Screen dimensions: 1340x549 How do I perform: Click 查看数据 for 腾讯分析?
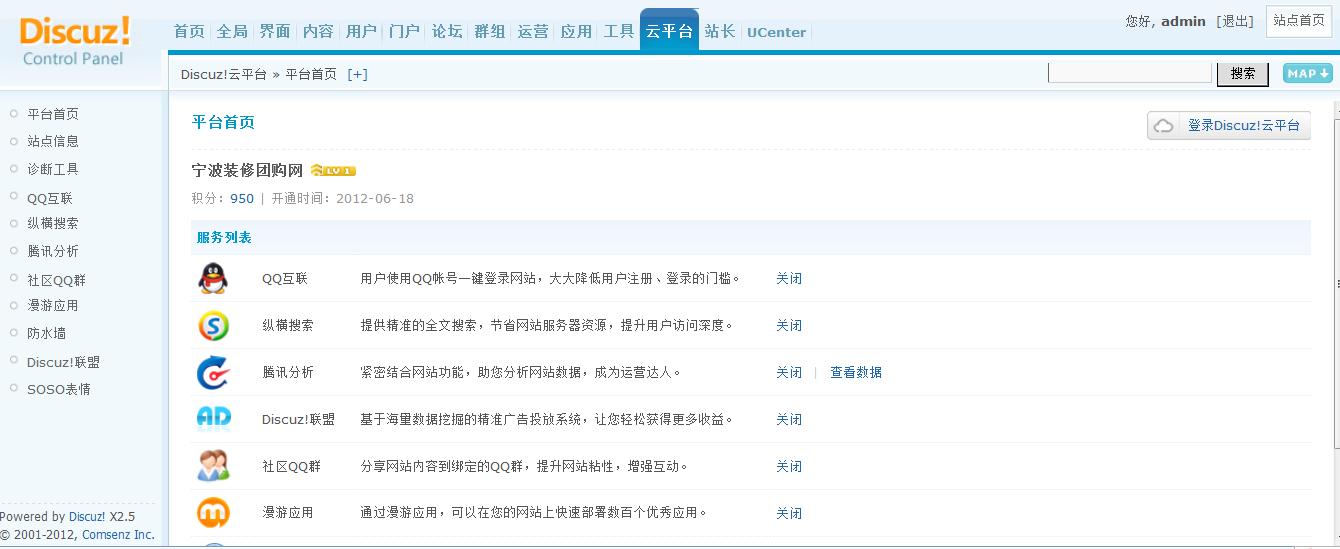pyautogui.click(x=856, y=372)
